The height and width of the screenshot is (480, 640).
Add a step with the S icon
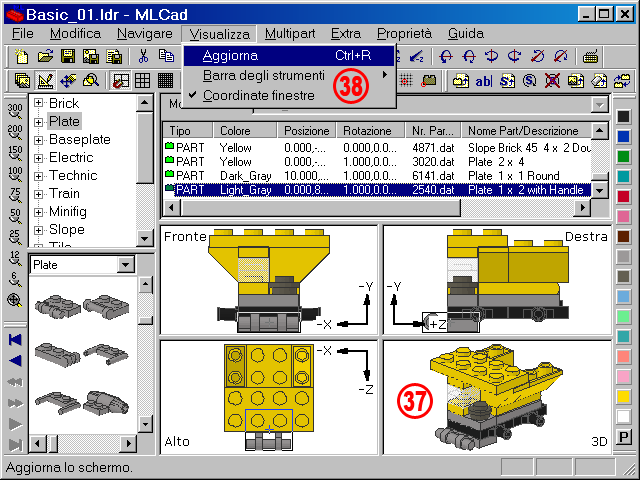click(507, 80)
